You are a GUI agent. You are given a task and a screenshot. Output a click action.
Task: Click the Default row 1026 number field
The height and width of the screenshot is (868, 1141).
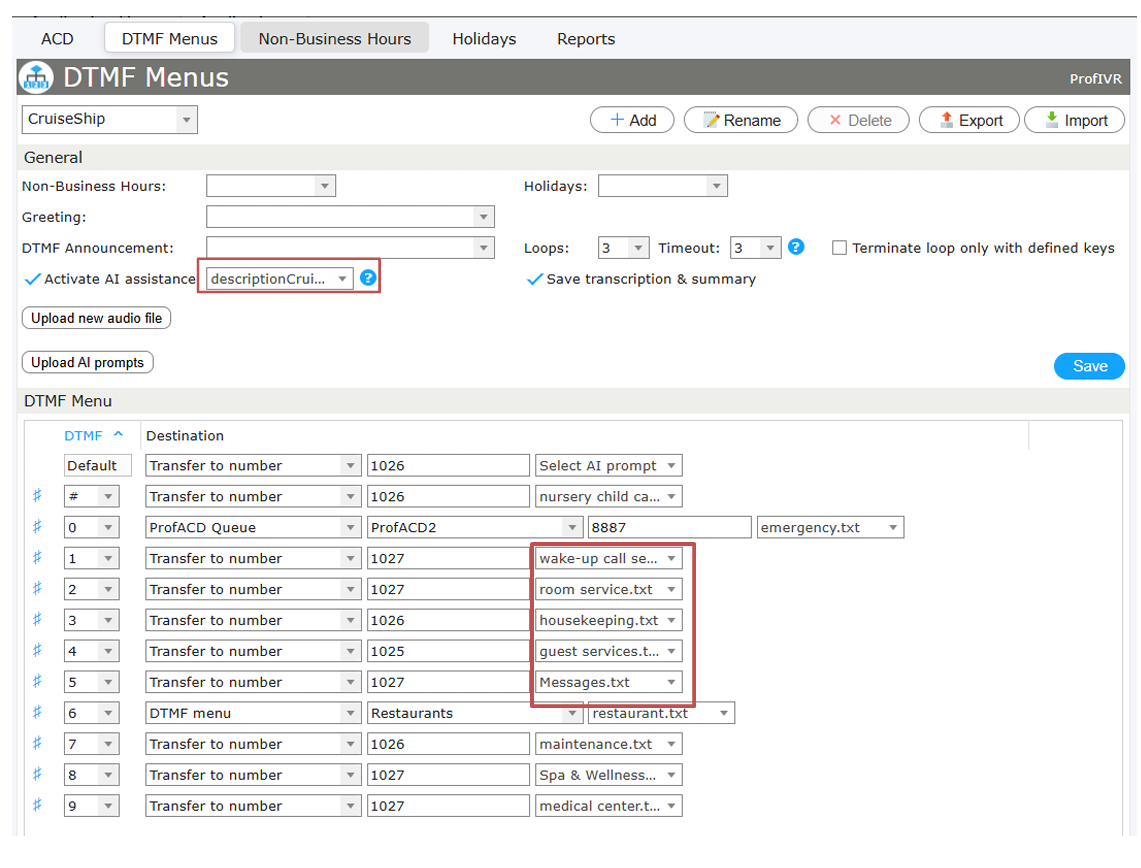[x=448, y=466]
